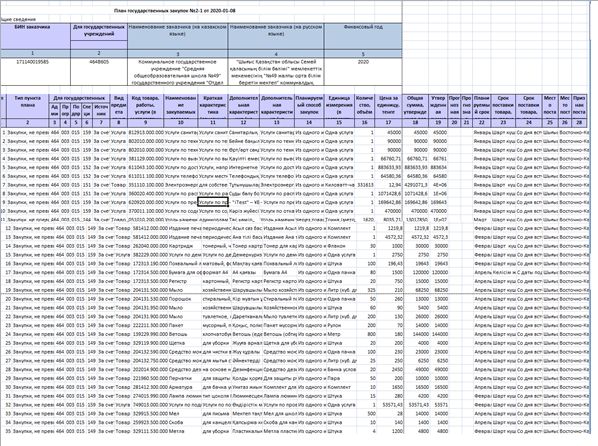The width and height of the screenshot is (598, 446).
Task: Select code cell 620920.000.000
Action: (x=146, y=203)
